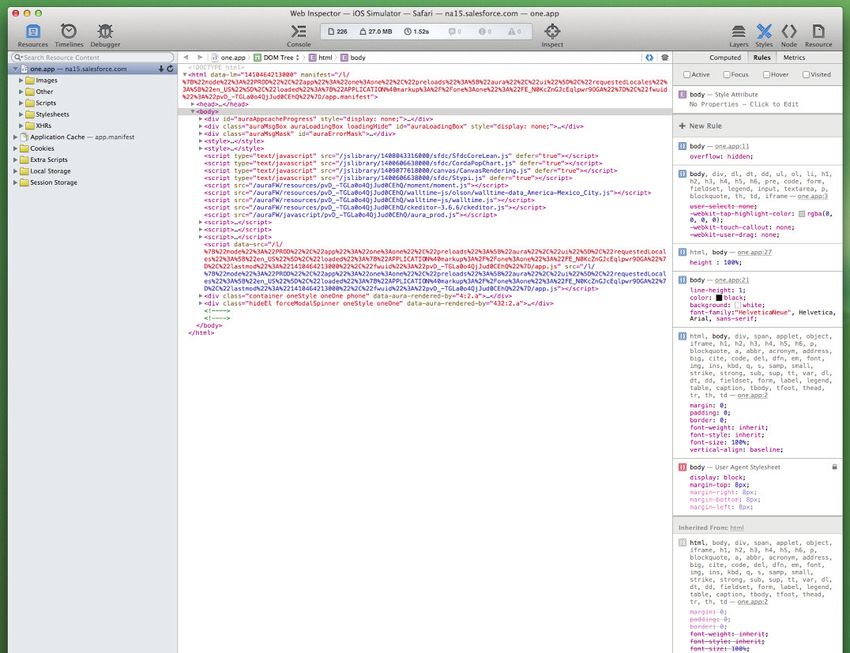Screen dimensions: 850x653
Task: Expand the Images folder
Action: point(21,80)
